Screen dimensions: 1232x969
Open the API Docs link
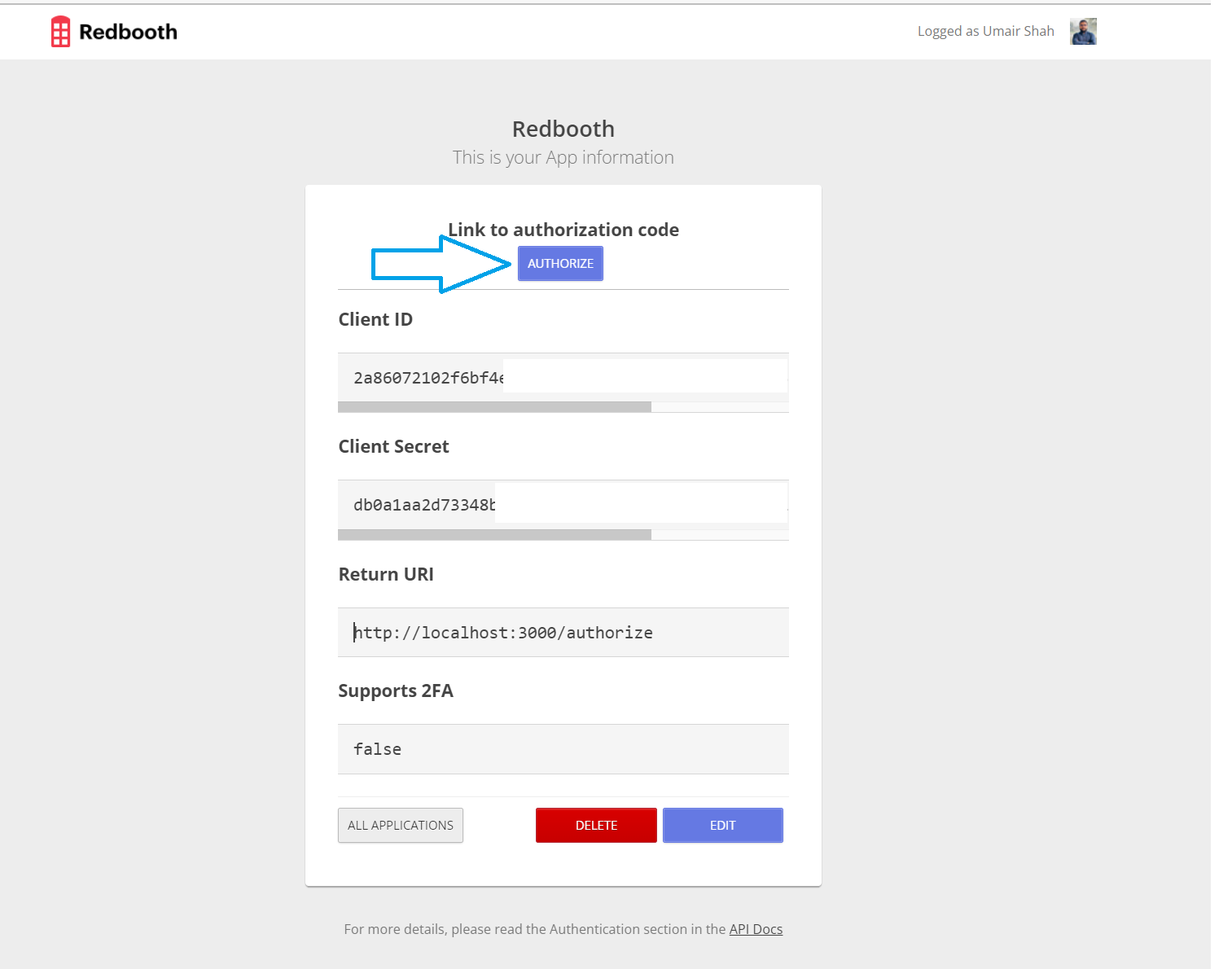click(x=756, y=928)
